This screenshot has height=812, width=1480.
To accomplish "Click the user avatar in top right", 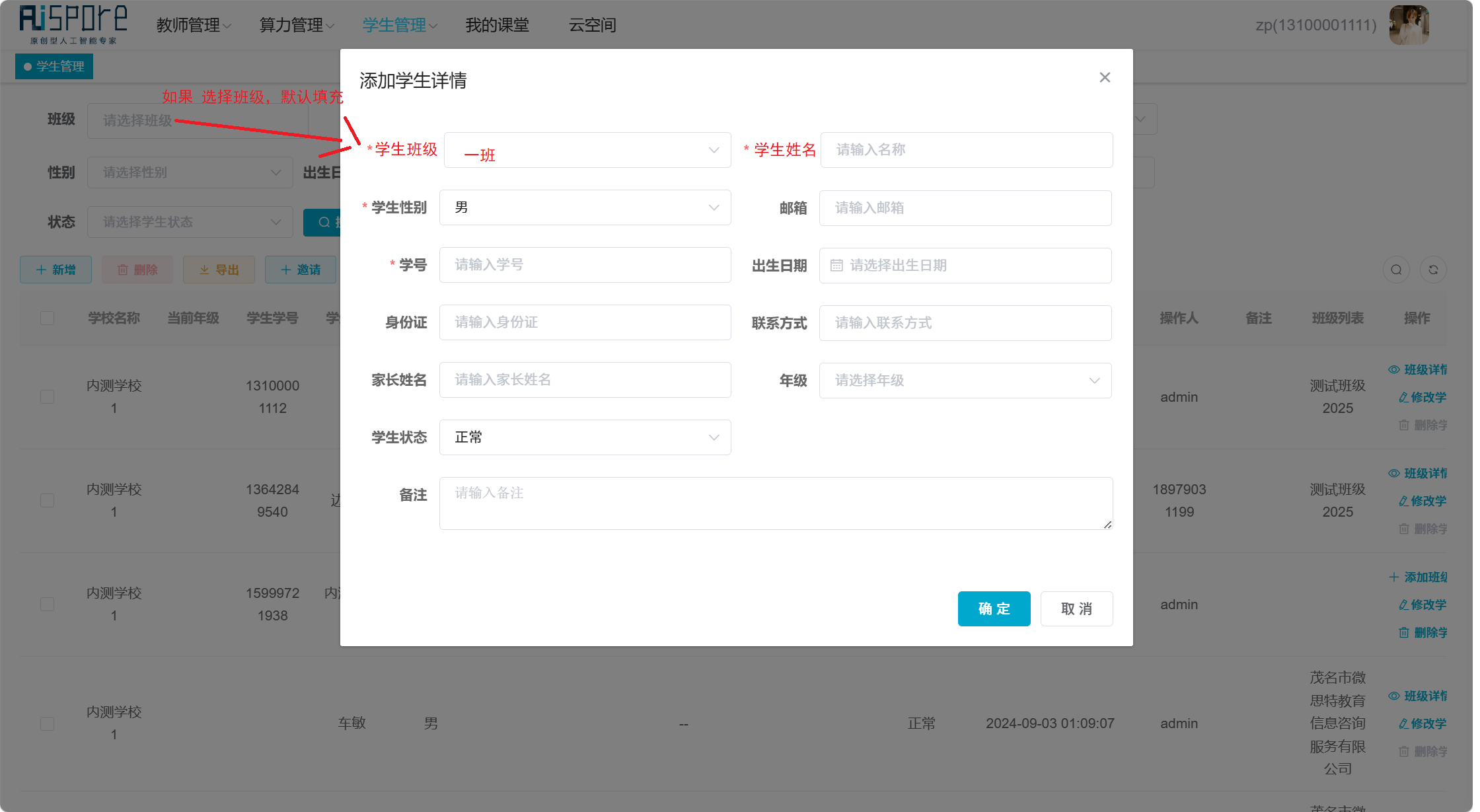I will click(x=1409, y=25).
